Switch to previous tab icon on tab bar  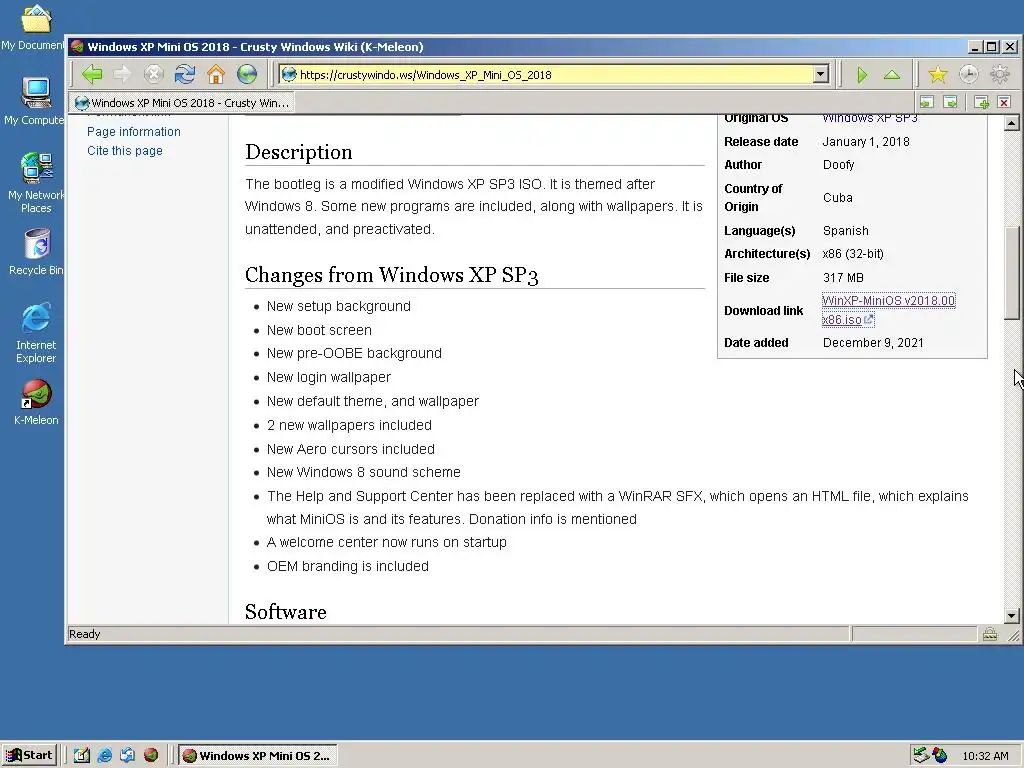click(x=927, y=102)
